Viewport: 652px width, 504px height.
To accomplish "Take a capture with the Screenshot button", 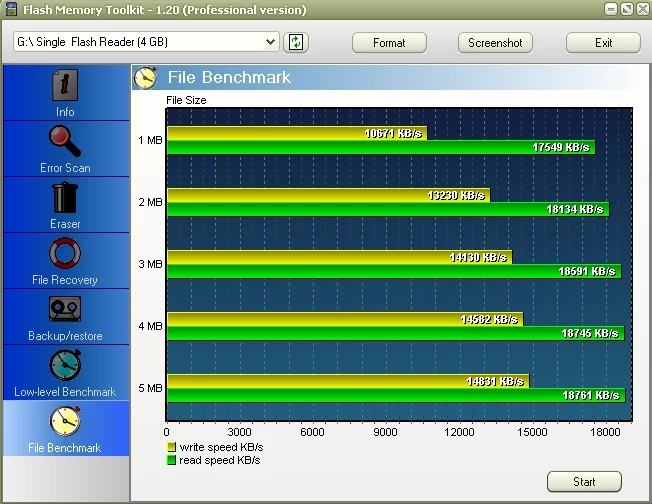I will [x=495, y=43].
